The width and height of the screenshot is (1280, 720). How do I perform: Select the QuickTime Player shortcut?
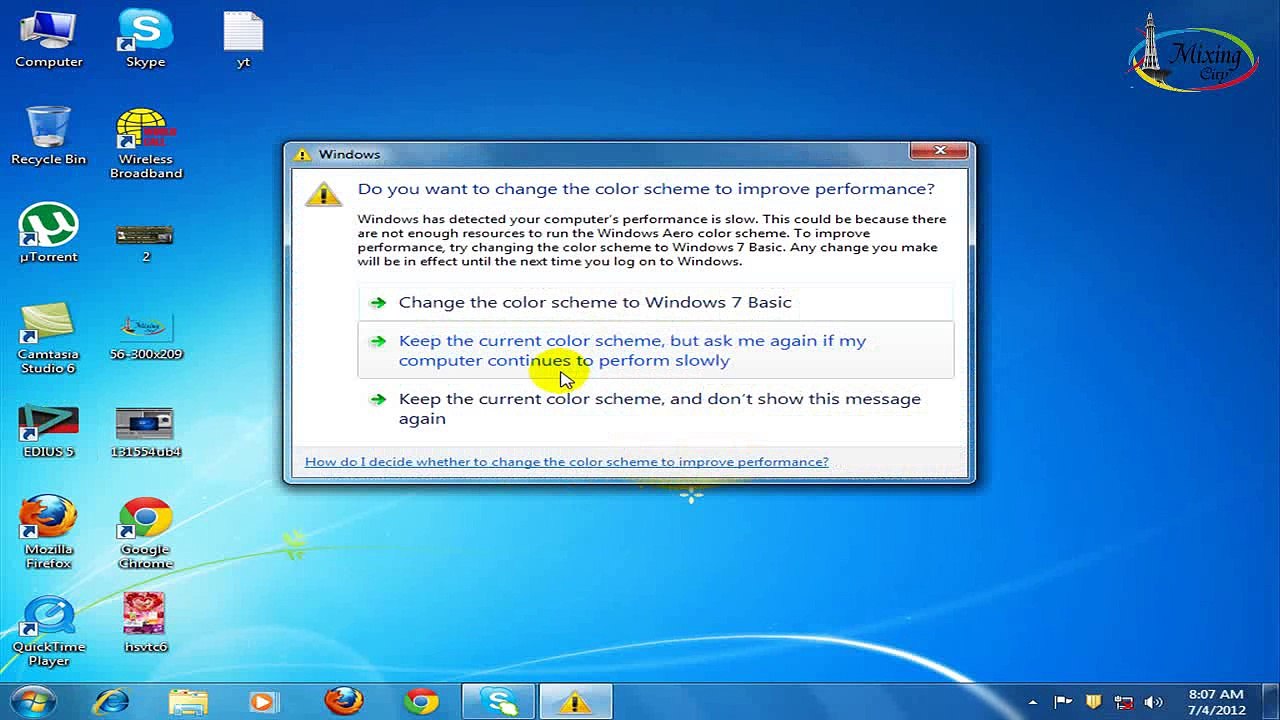click(48, 630)
